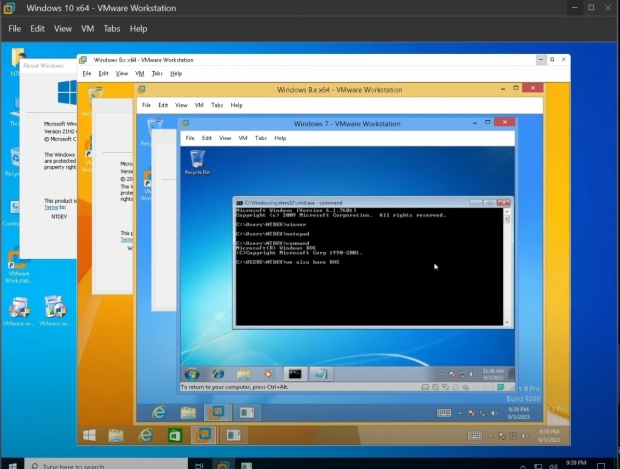Open Windows Explorer folder on Windows 7 taskbar
Viewport: 620px width, 469px height.
[244, 374]
